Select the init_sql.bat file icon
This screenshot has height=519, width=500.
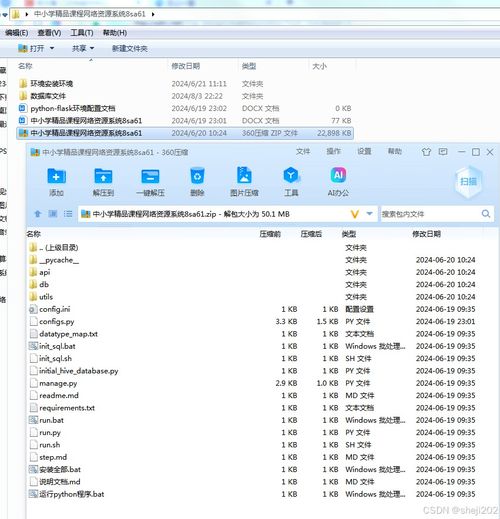(33, 346)
